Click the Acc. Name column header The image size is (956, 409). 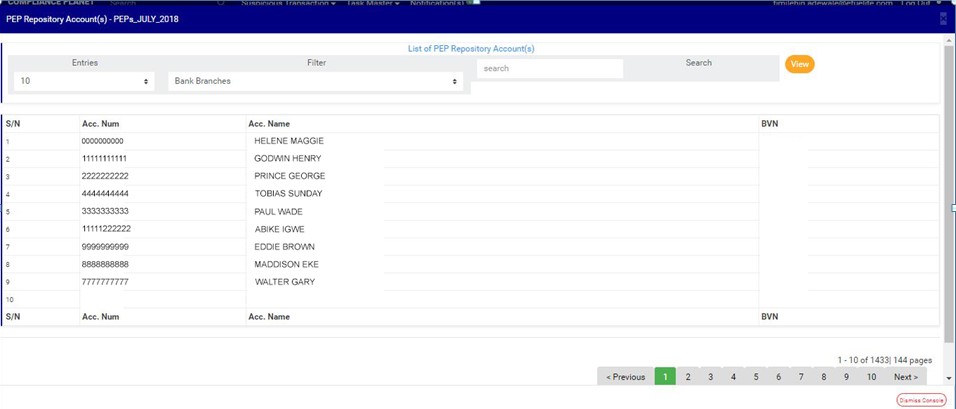269,124
